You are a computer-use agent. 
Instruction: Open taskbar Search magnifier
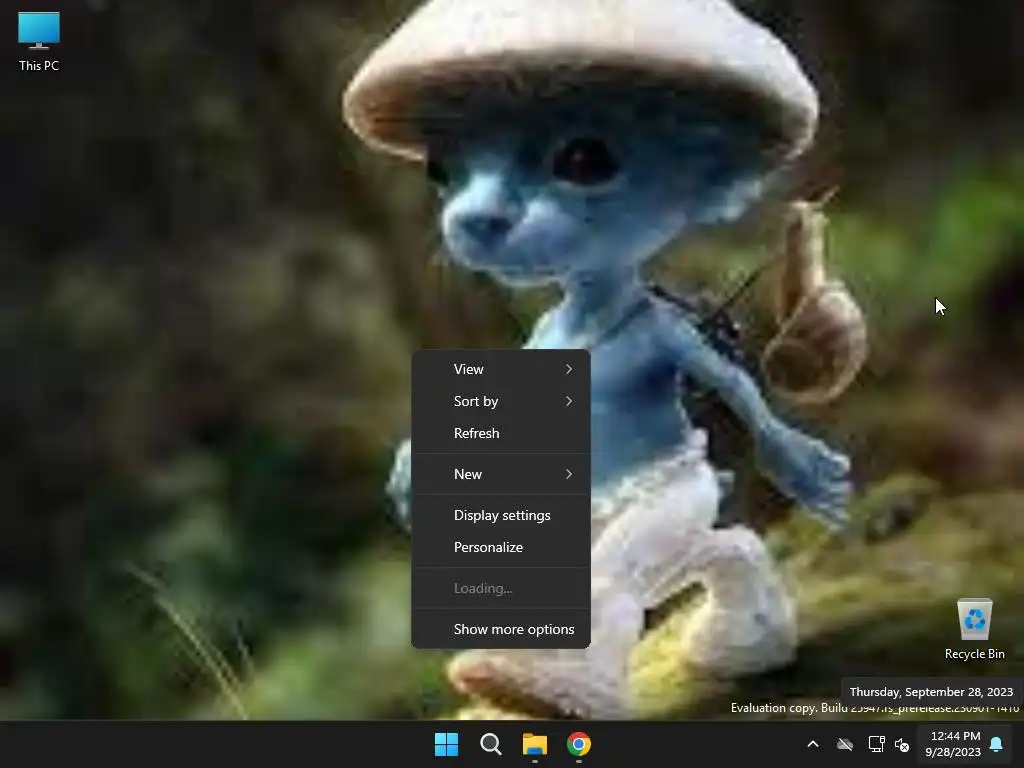pos(490,744)
